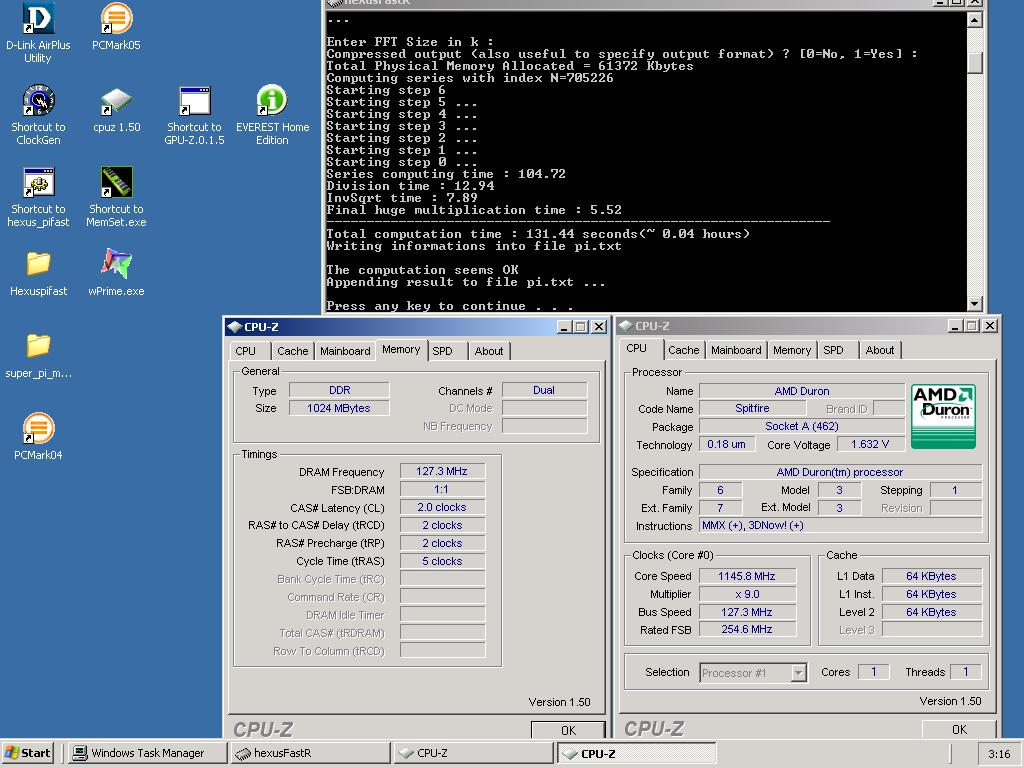
Task: Click the FSB:DRAM value 1:1
Action: tap(442, 489)
